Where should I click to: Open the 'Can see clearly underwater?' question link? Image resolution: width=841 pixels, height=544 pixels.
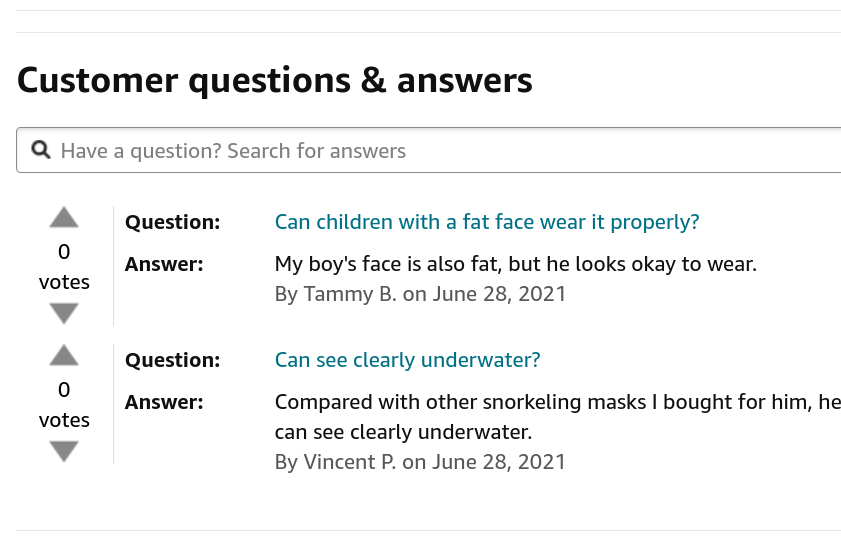[407, 360]
